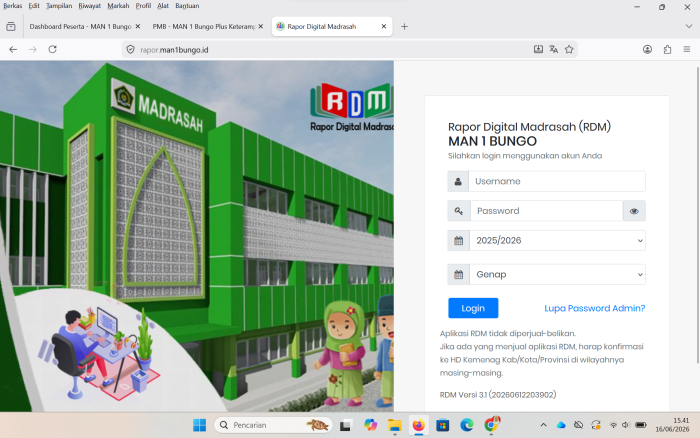
Task: Click the install app icon in address bar
Action: [x=538, y=49]
